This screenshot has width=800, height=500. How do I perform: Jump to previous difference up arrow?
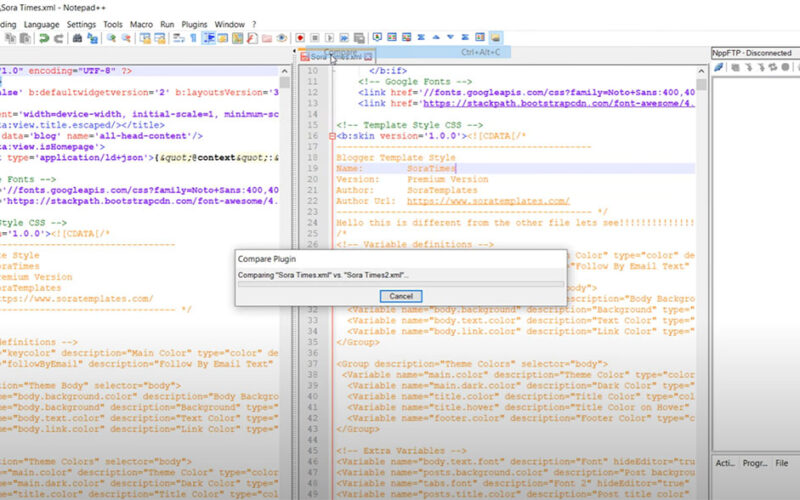point(436,38)
